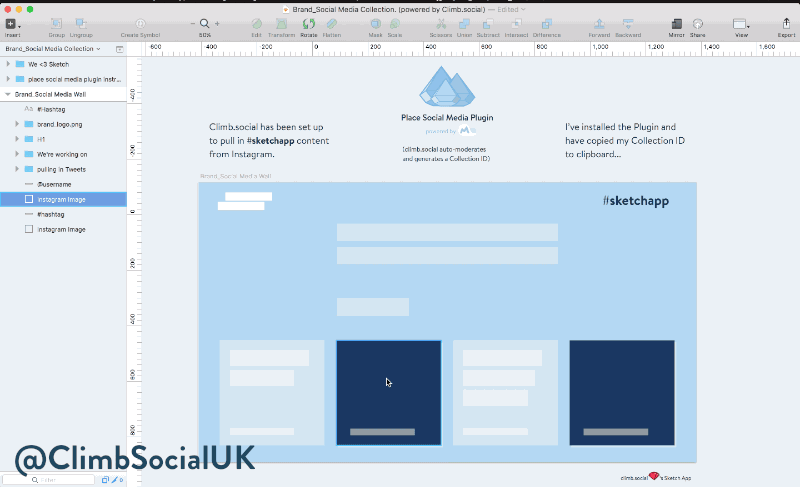Screen dimensions: 800x487
Task: Click the Mirror icon
Action: click(676, 23)
